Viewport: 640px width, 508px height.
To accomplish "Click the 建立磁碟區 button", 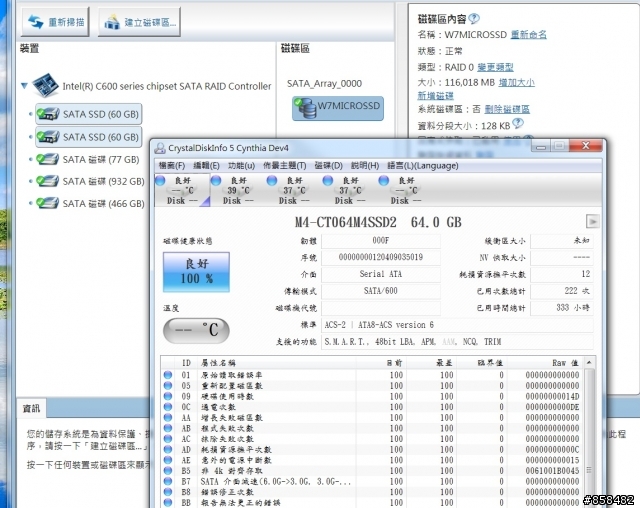I will [x=139, y=22].
